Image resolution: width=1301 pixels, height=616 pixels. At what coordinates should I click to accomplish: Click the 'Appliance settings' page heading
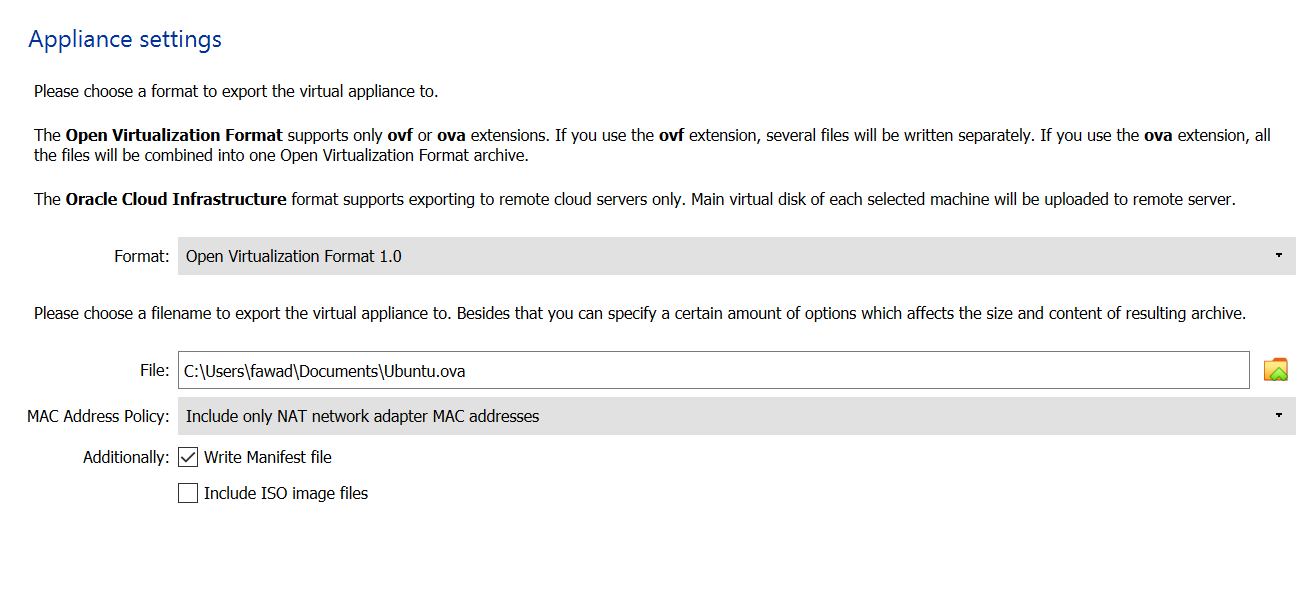pos(125,40)
